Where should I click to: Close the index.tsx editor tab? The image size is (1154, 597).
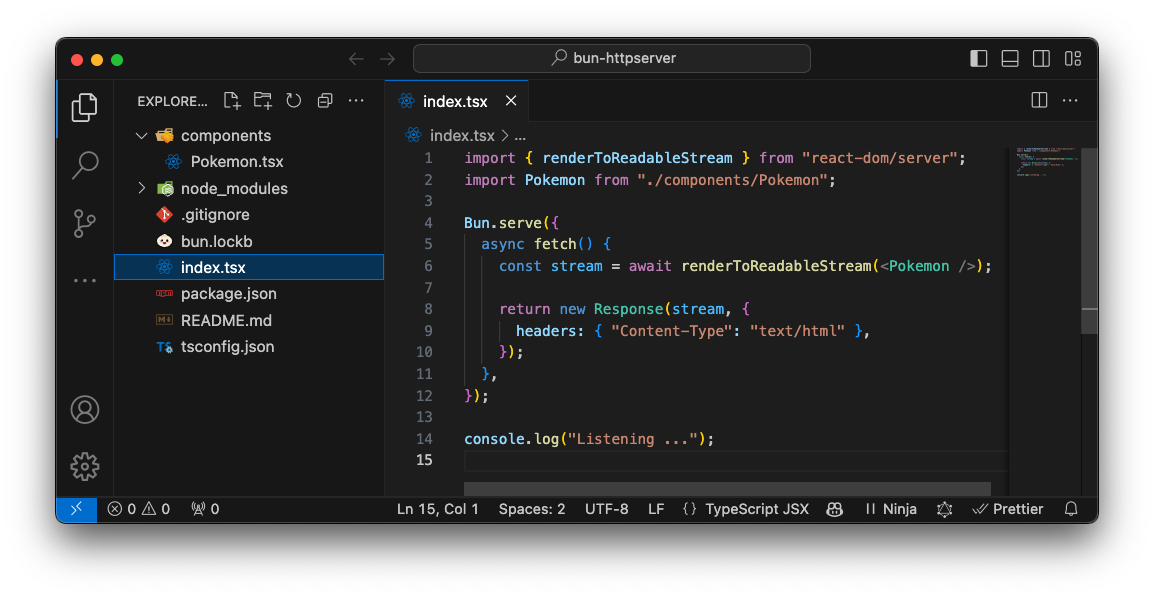click(x=511, y=101)
